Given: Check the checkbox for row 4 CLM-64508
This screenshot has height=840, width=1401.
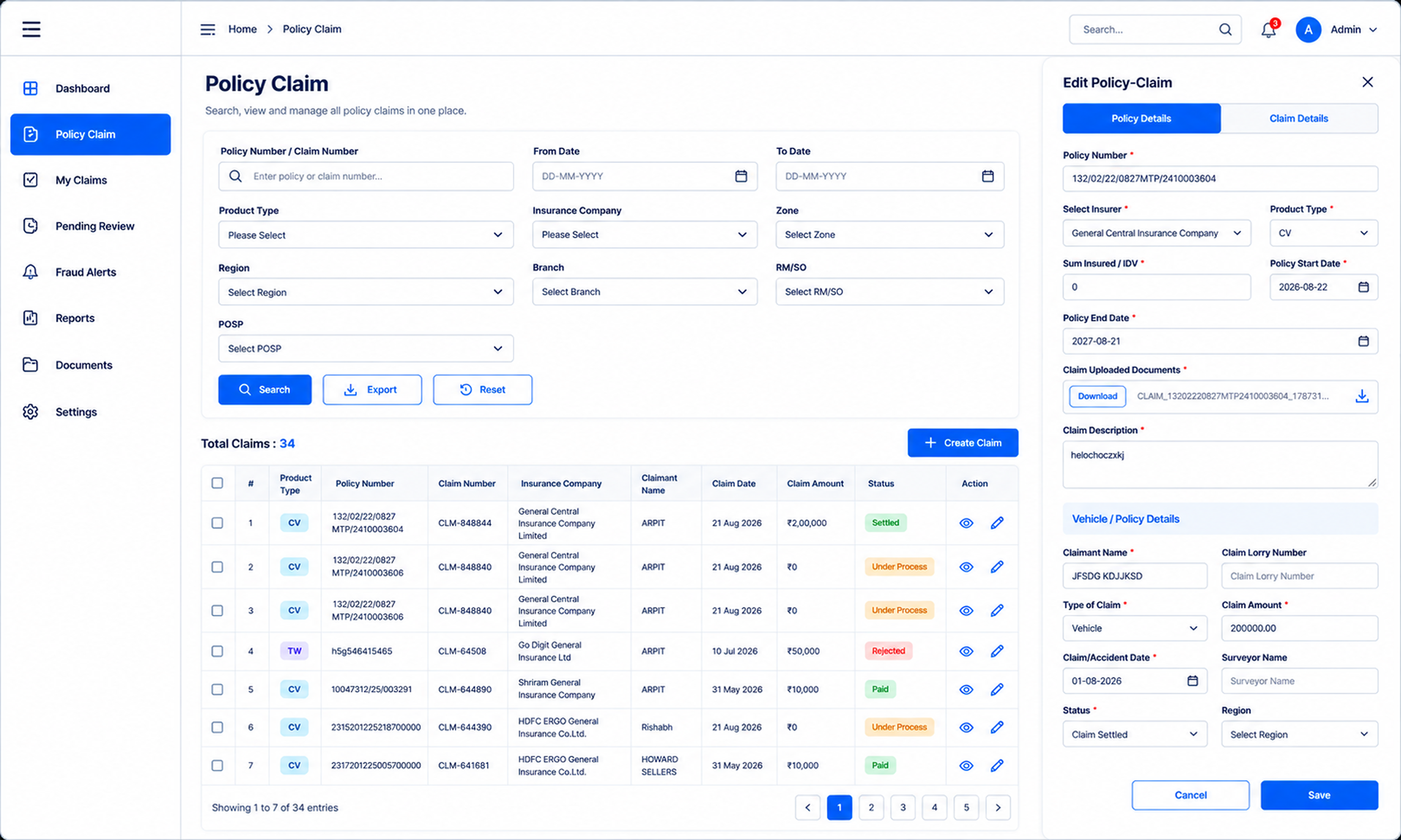Looking at the screenshot, I should [x=217, y=651].
